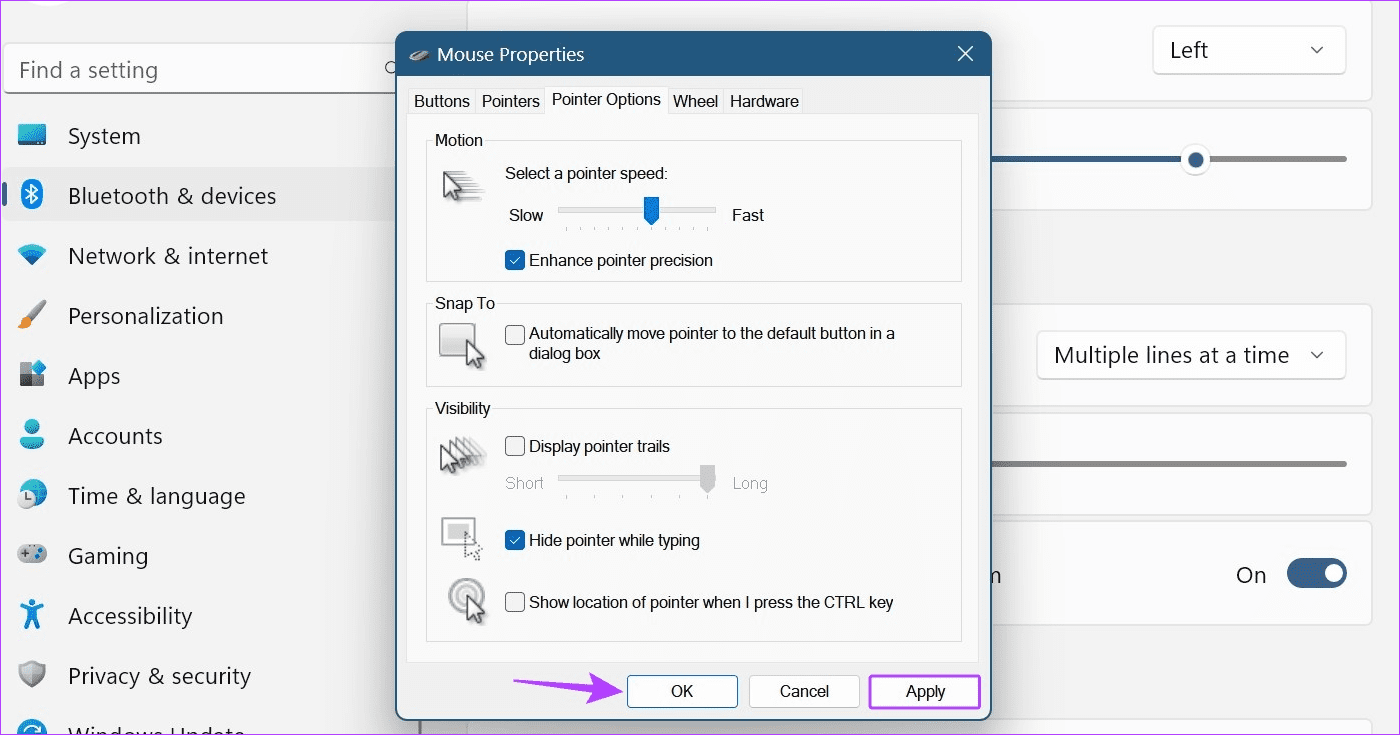Click the 'Select a pointer speed:' label
Image resolution: width=1400 pixels, height=735 pixels.
click(586, 173)
